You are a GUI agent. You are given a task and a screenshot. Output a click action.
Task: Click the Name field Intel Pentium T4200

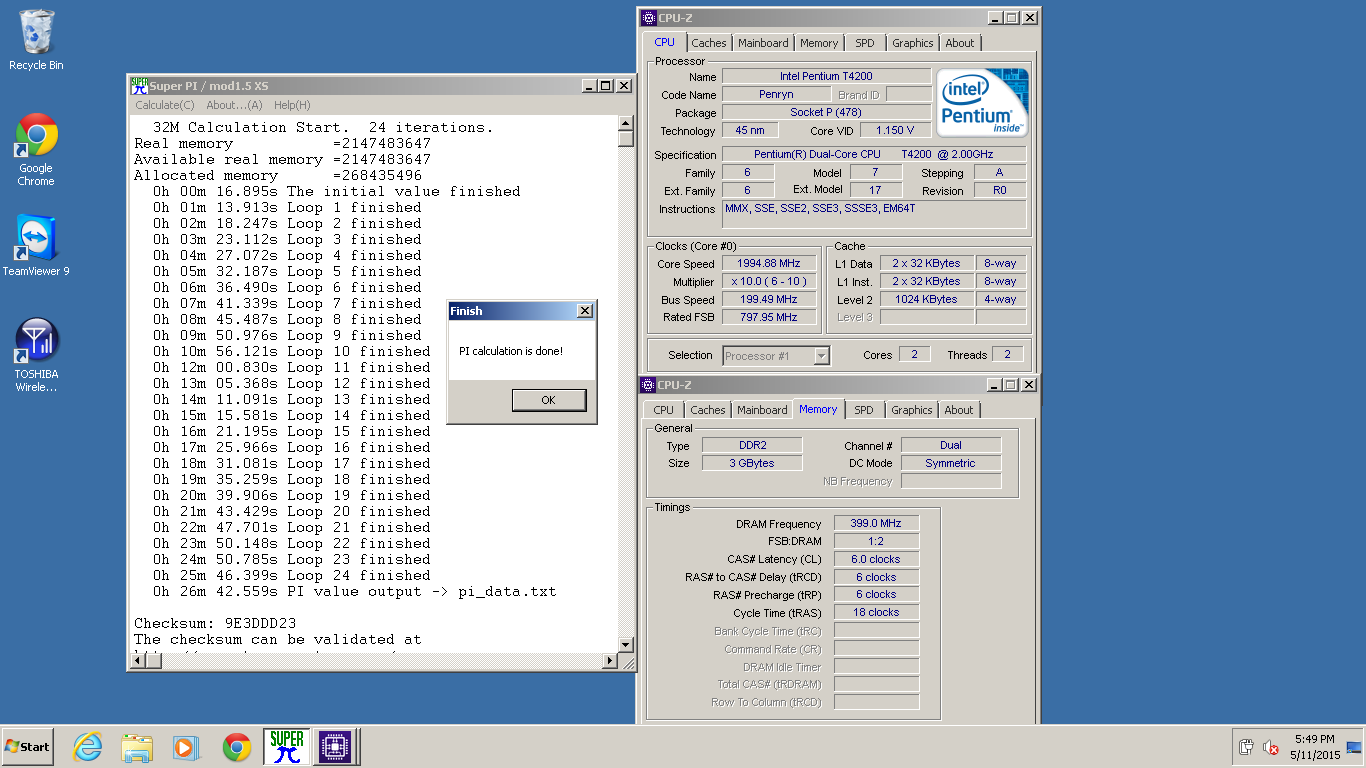point(826,77)
